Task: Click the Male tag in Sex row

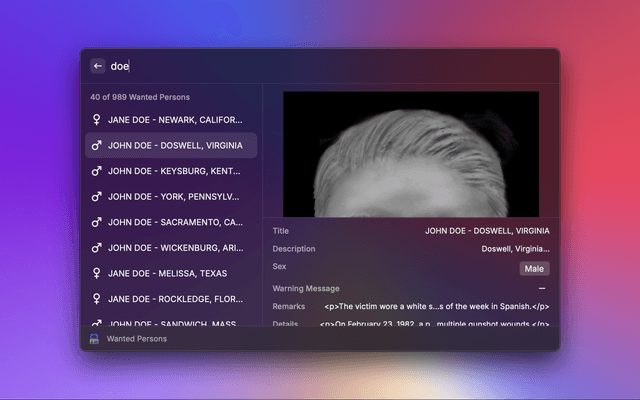Action: (534, 268)
